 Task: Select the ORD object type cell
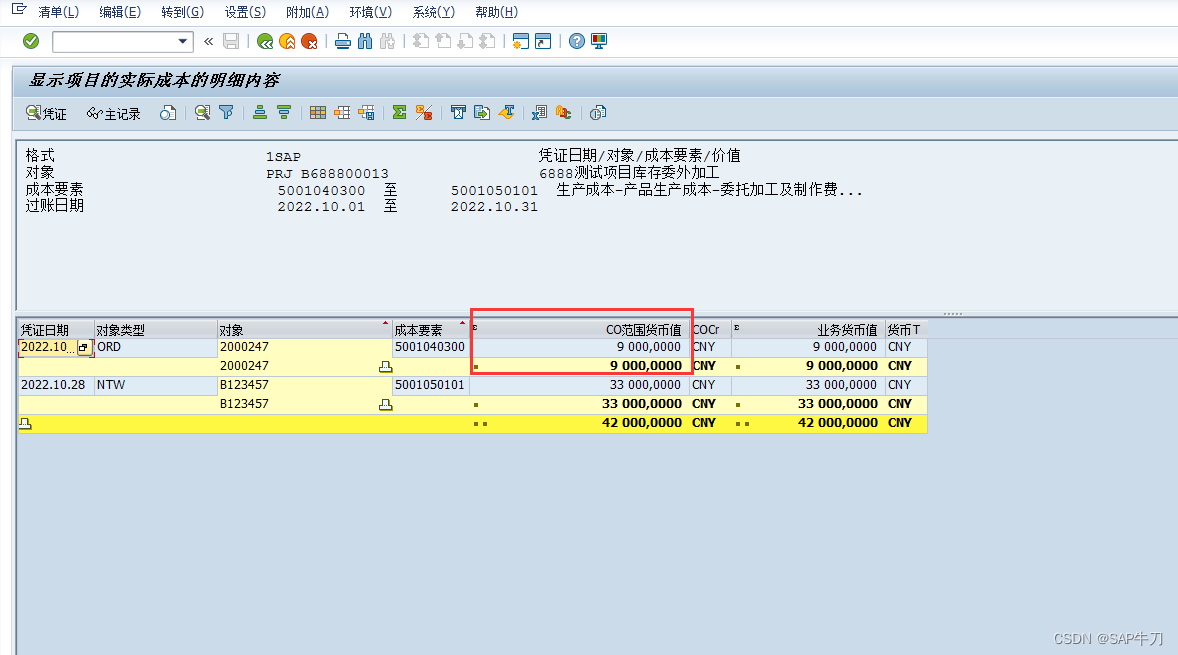(x=156, y=347)
